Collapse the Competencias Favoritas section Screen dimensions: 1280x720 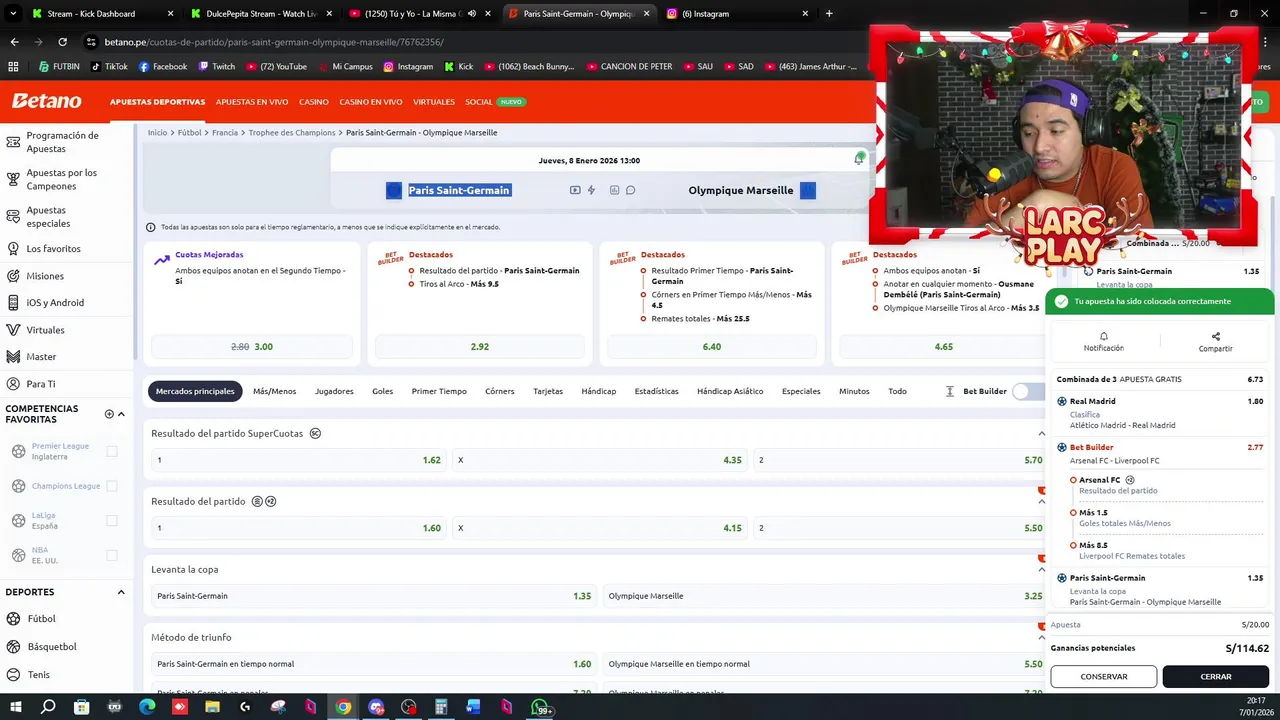click(121, 414)
